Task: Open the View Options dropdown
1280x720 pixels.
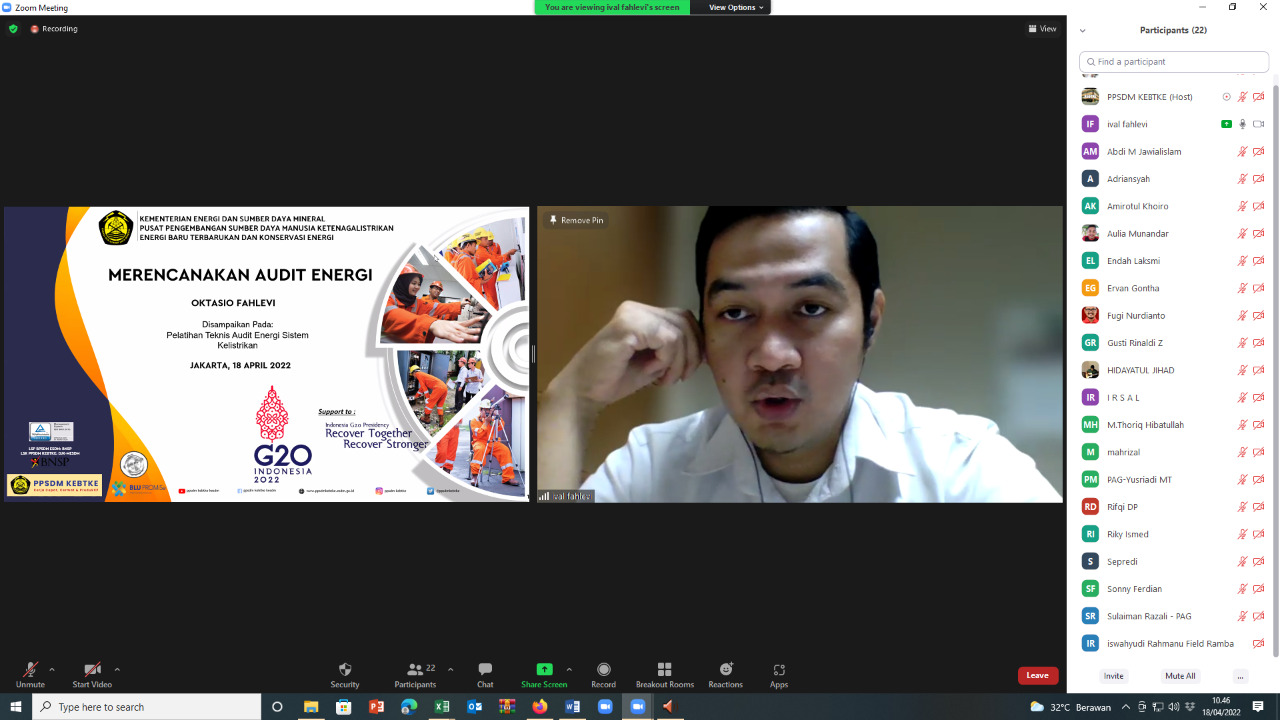Action: 737,7
